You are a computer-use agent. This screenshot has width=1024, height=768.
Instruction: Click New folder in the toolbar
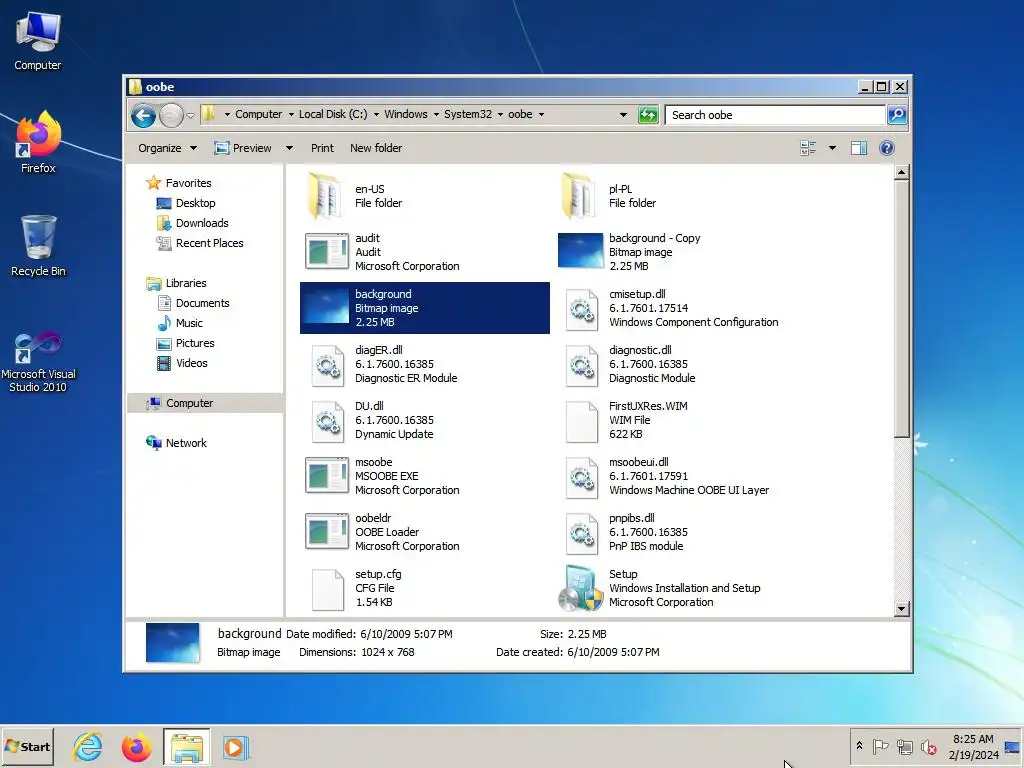pos(376,148)
